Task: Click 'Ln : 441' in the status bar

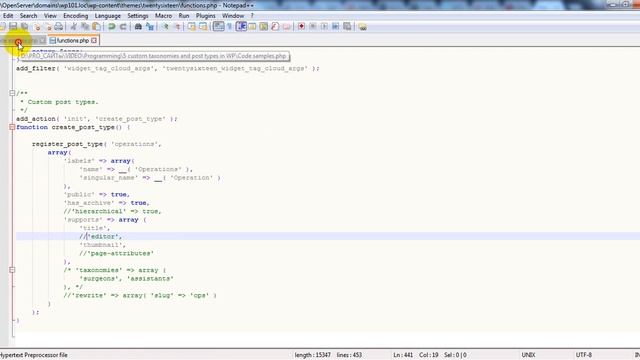Action: point(403,355)
